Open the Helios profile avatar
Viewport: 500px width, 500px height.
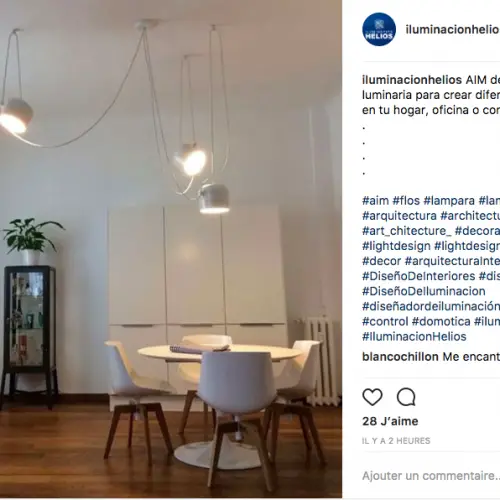click(379, 29)
